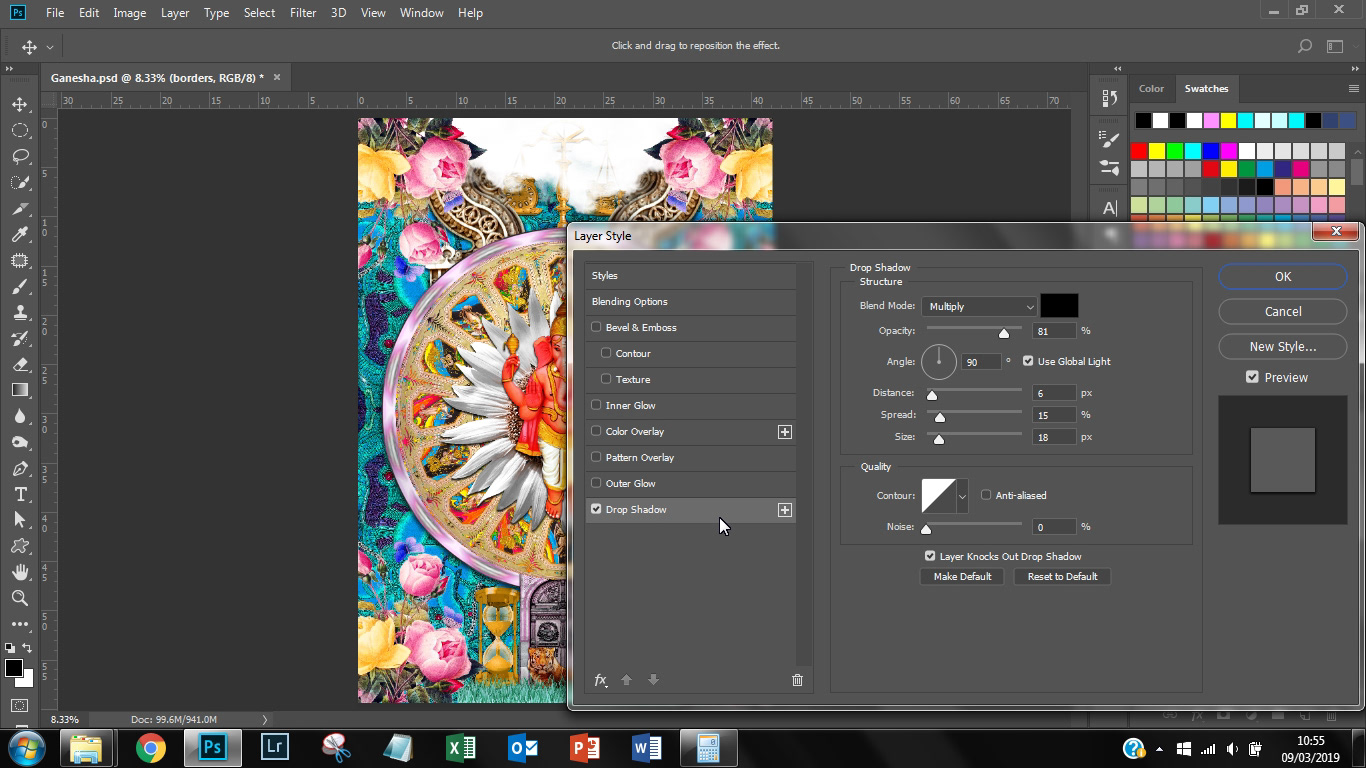1366x768 pixels.
Task: Click the New Style button
Action: 1283,346
